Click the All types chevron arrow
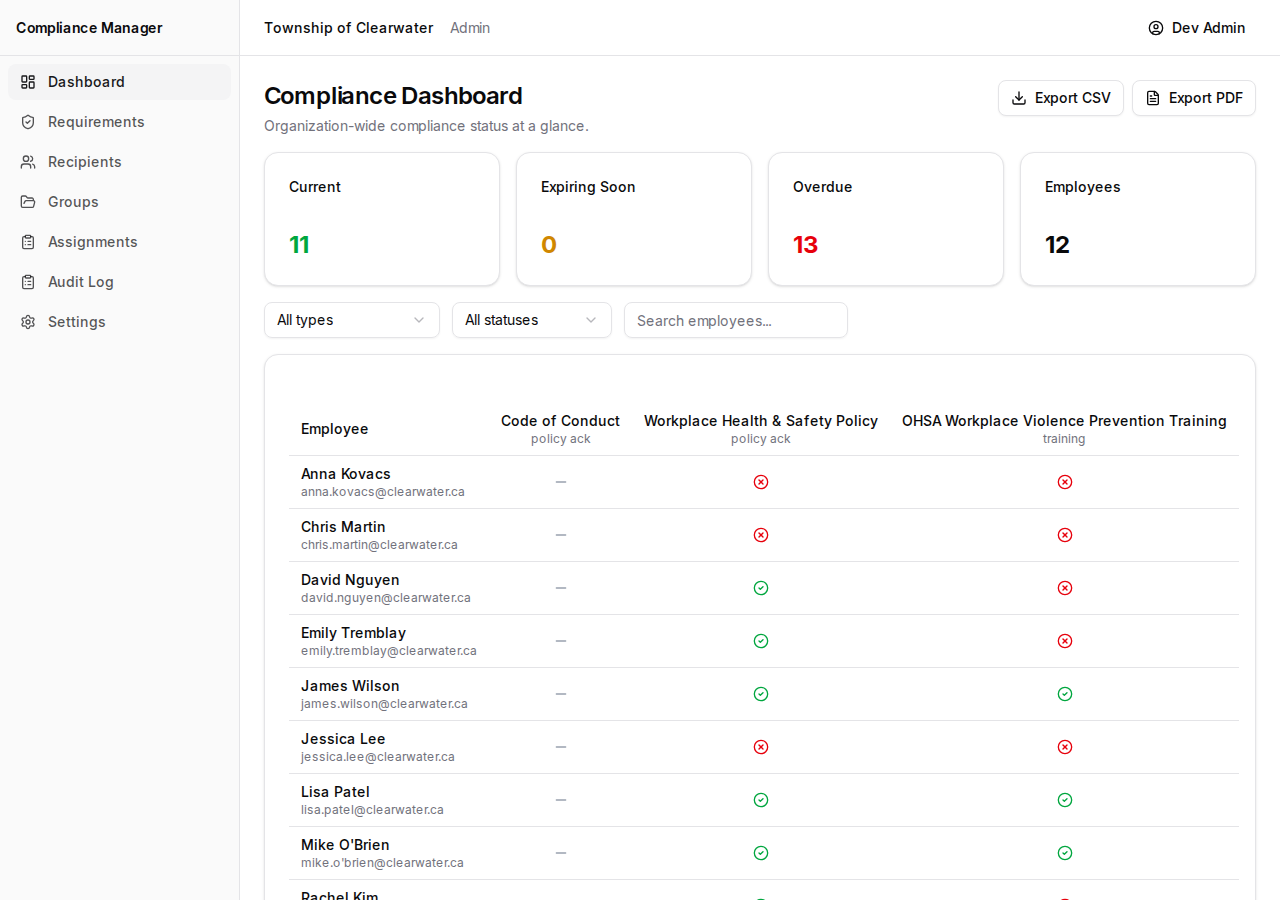The height and width of the screenshot is (900, 1280). click(x=419, y=320)
